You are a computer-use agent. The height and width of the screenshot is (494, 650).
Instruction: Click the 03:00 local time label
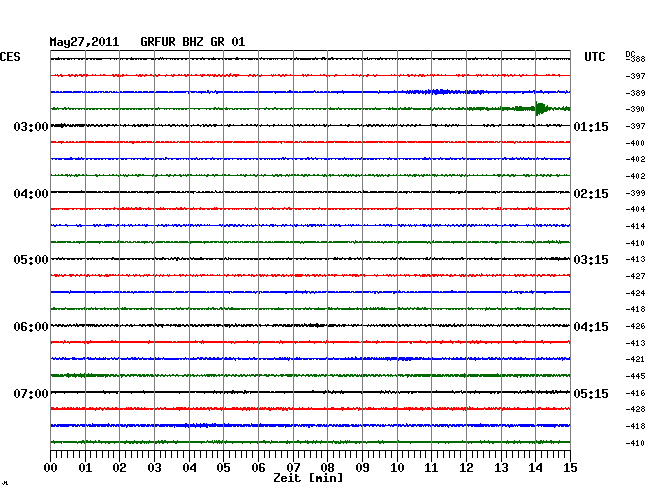tap(31, 126)
